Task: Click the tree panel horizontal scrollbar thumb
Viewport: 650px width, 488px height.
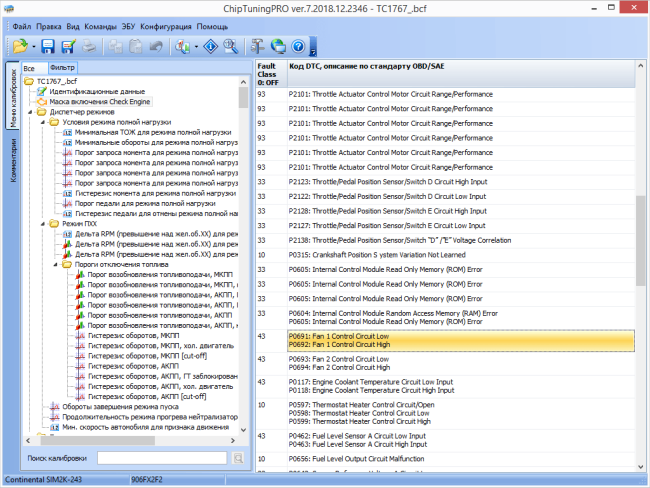Action: click(98, 441)
